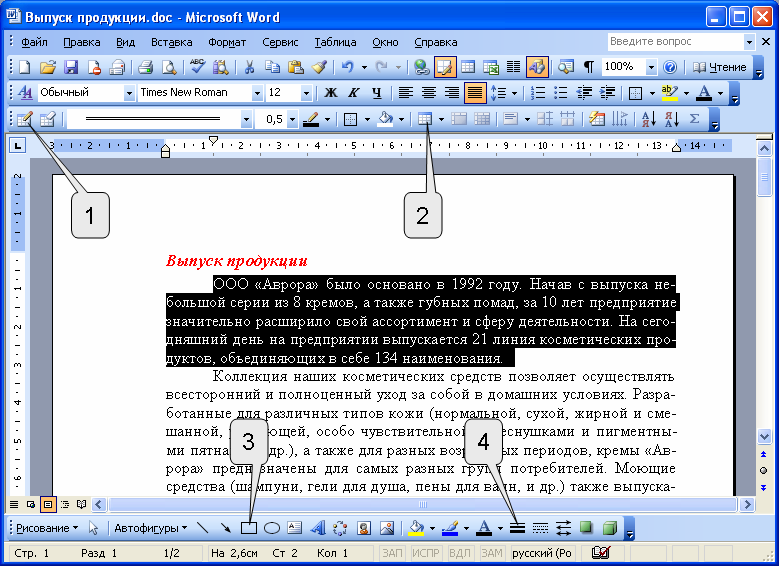
Task: Undo the last action
Action: 348,67
